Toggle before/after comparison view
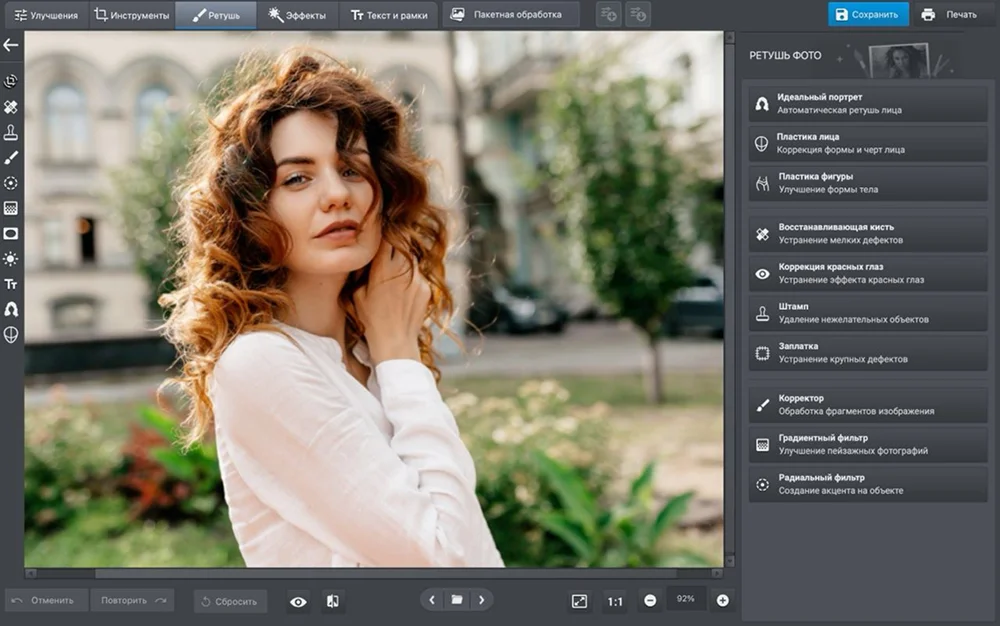 (332, 601)
